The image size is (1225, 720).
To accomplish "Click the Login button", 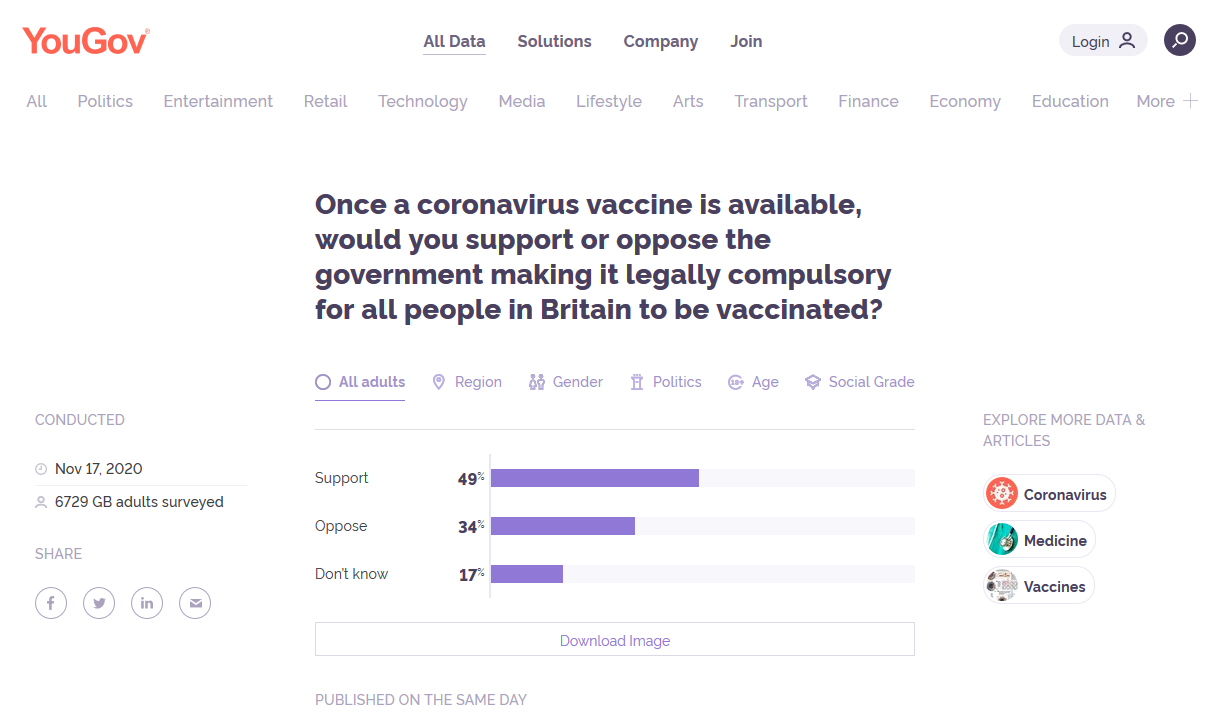I will pyautogui.click(x=1103, y=41).
